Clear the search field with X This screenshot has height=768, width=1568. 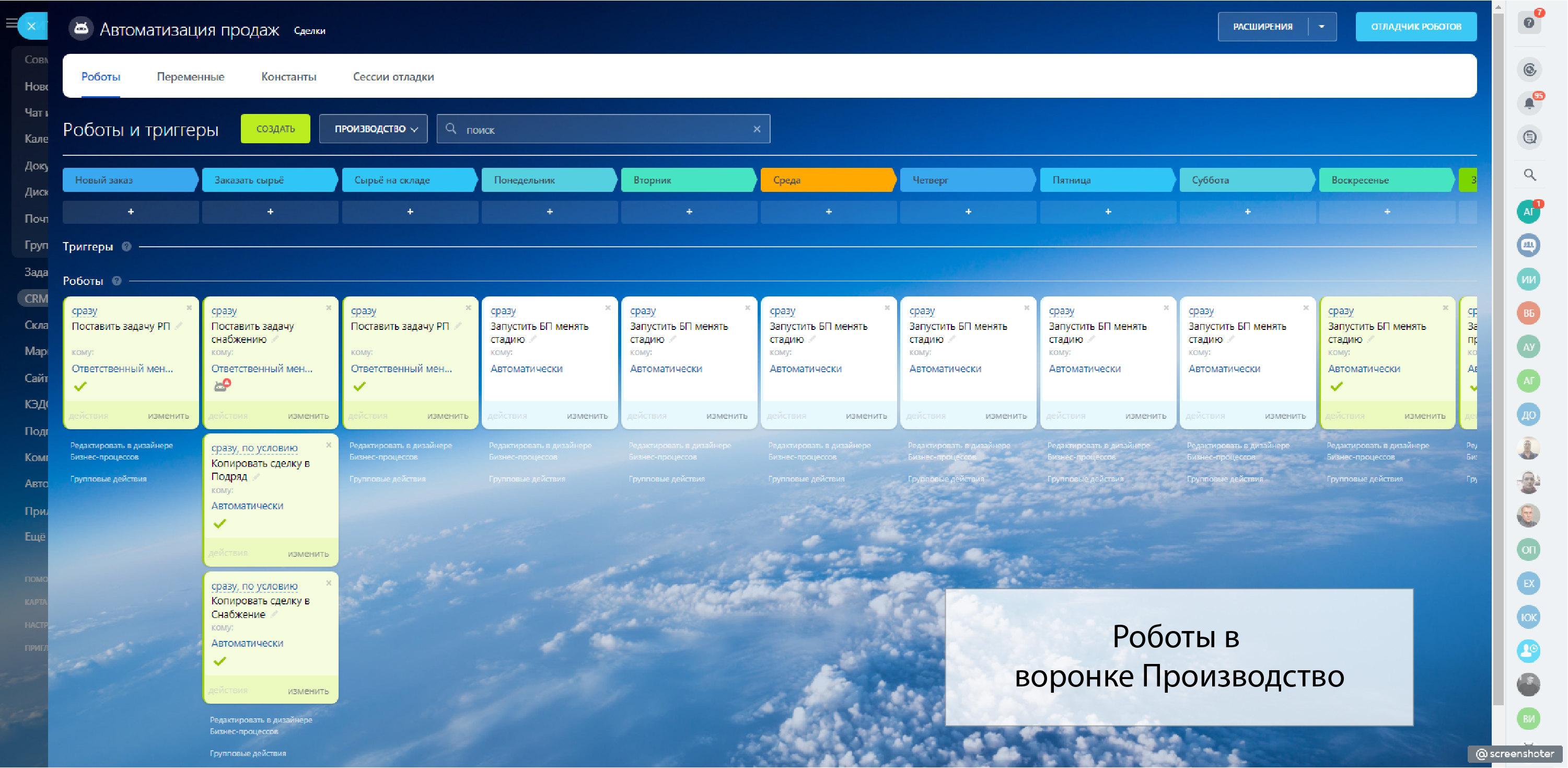[x=757, y=129]
